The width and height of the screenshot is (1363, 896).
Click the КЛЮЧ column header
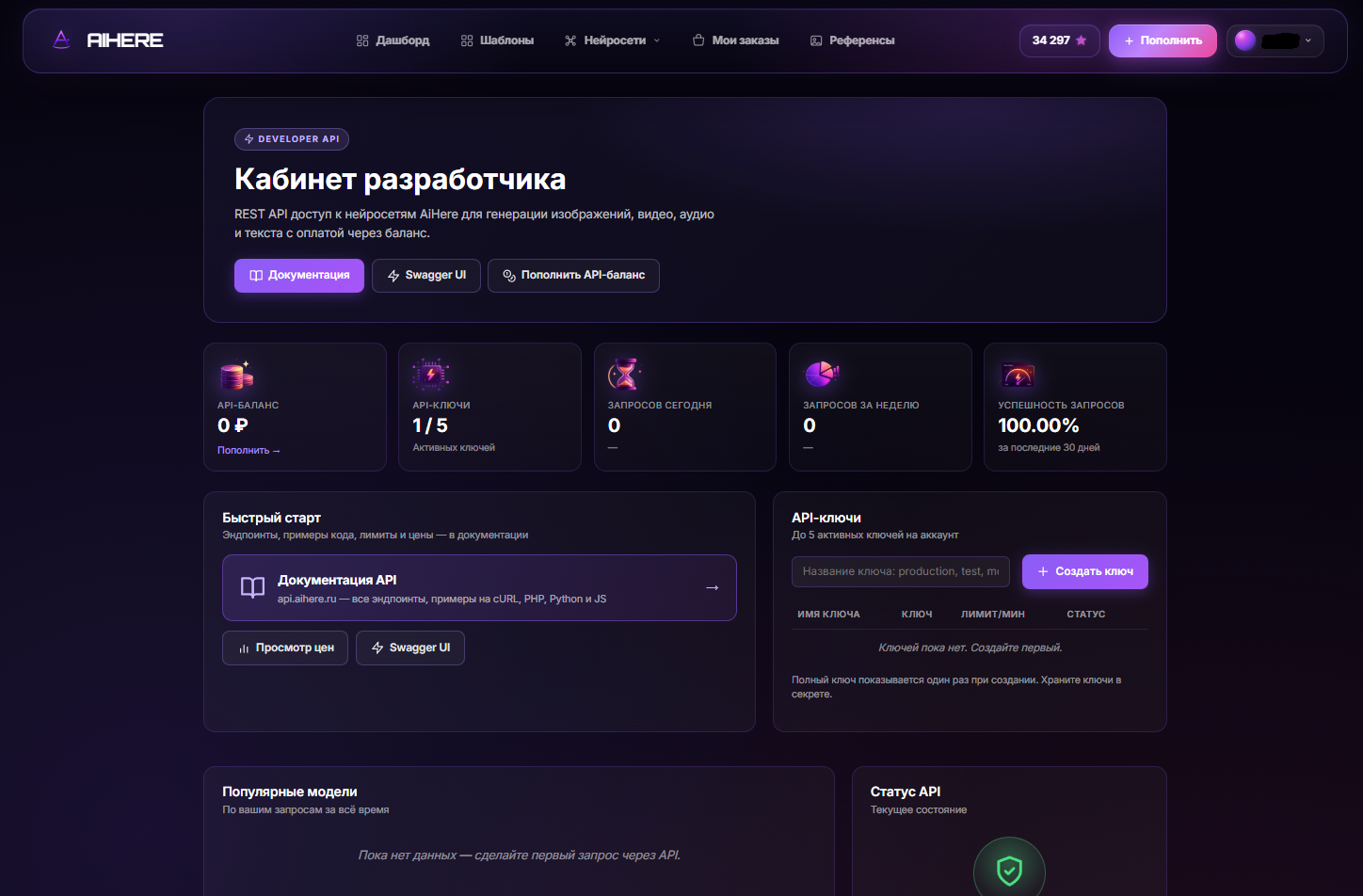pos(917,615)
